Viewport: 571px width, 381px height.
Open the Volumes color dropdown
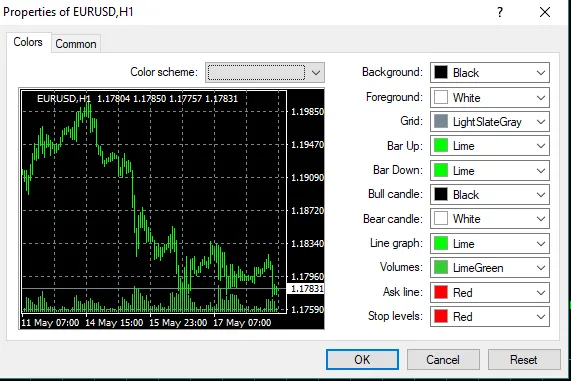[489, 268]
